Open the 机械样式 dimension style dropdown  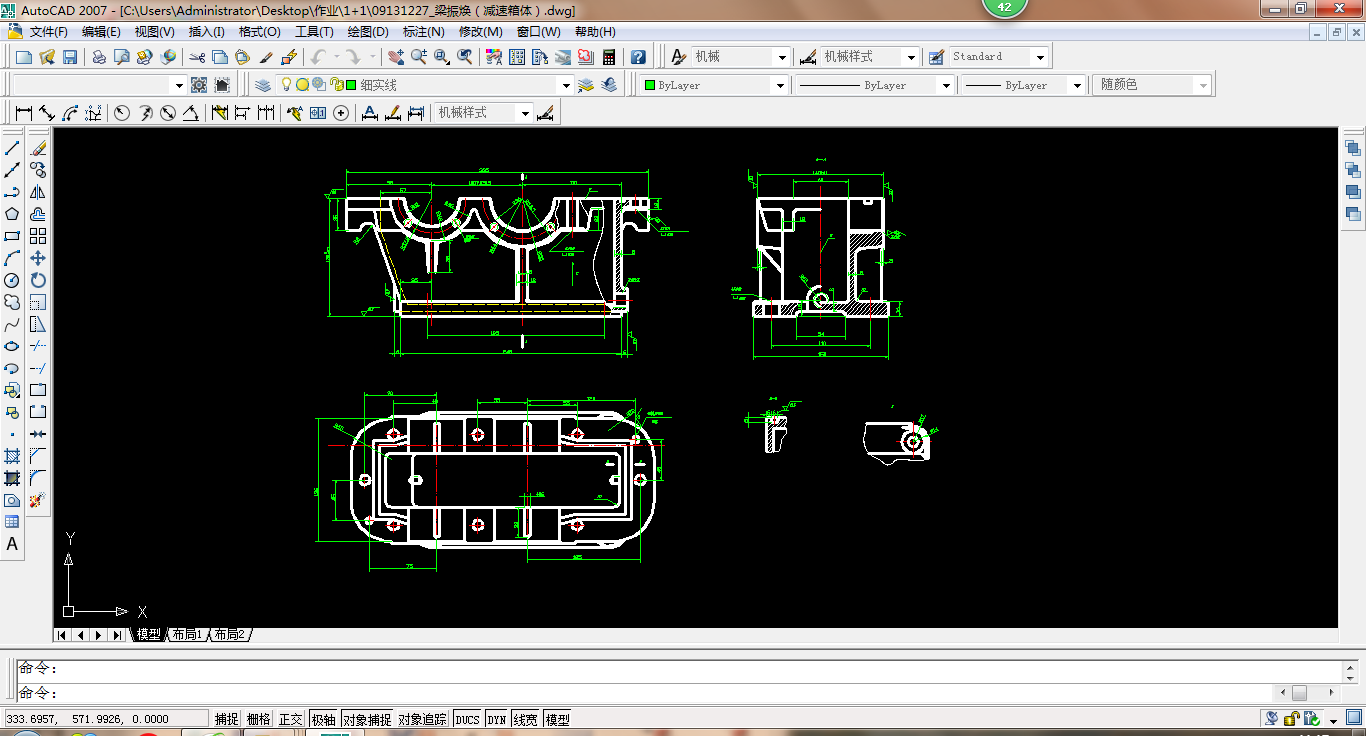tap(910, 57)
